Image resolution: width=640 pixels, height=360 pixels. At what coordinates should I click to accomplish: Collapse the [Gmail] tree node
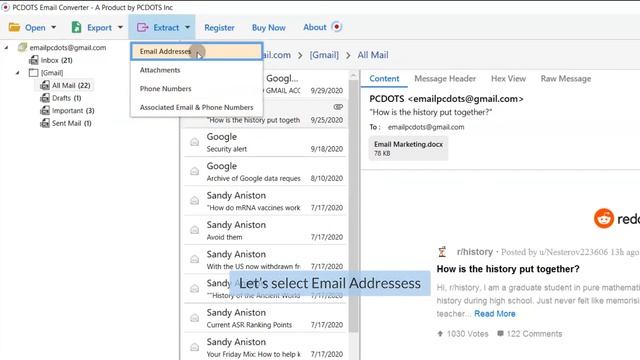coord(18,73)
